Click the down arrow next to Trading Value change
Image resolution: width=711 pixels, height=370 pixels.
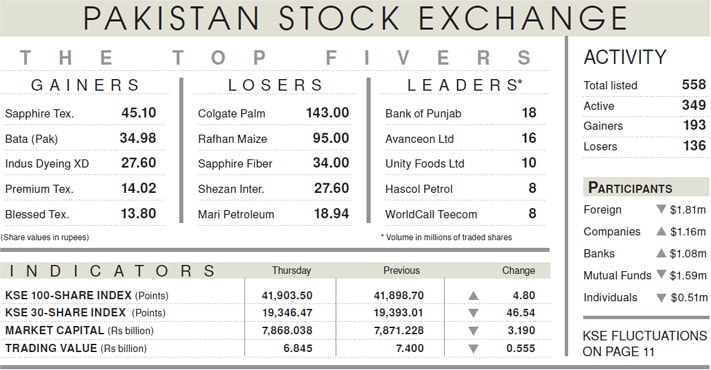(x=473, y=349)
